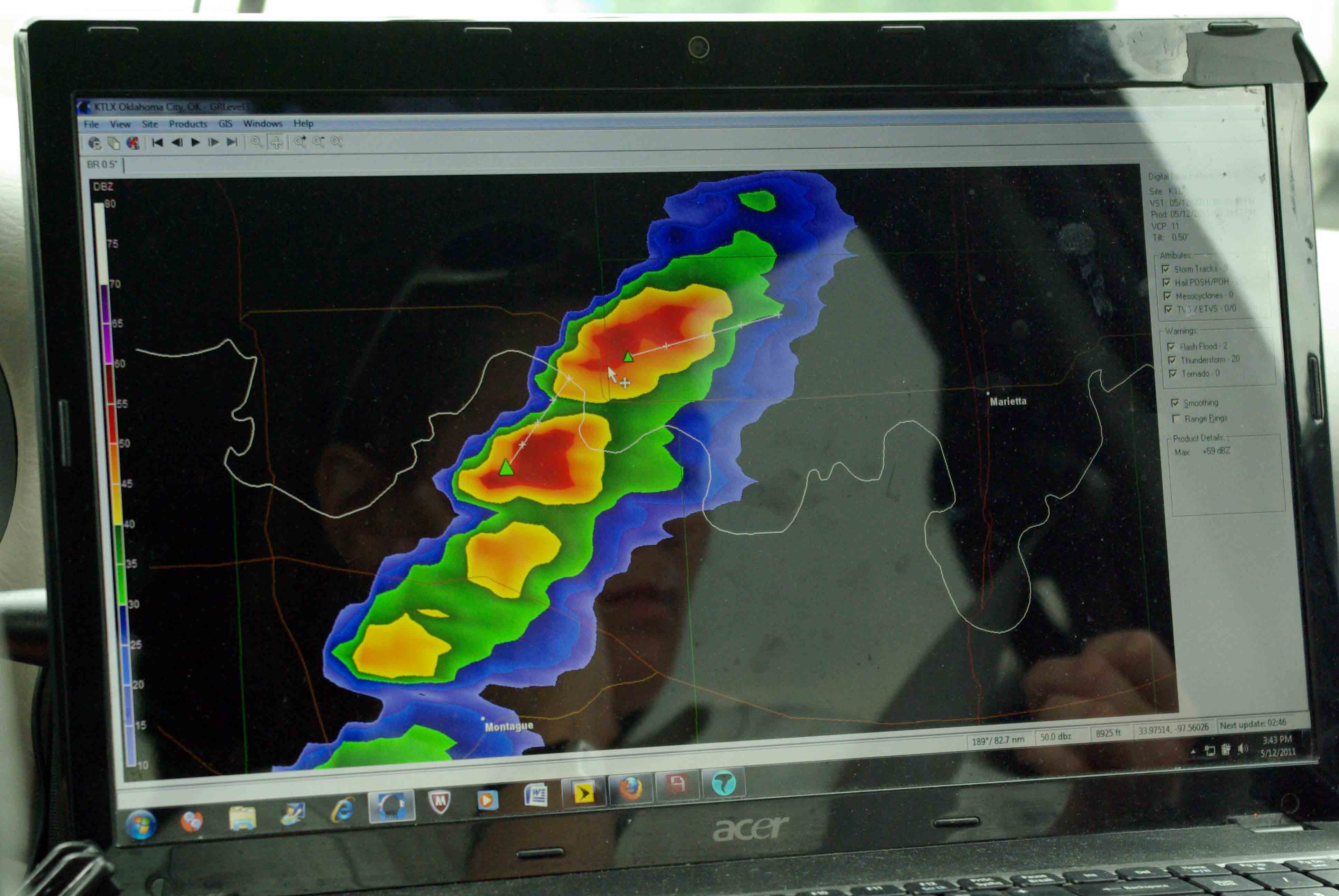The height and width of the screenshot is (896, 1339).
Task: Select the pan crosshair tool
Action: pos(276,143)
